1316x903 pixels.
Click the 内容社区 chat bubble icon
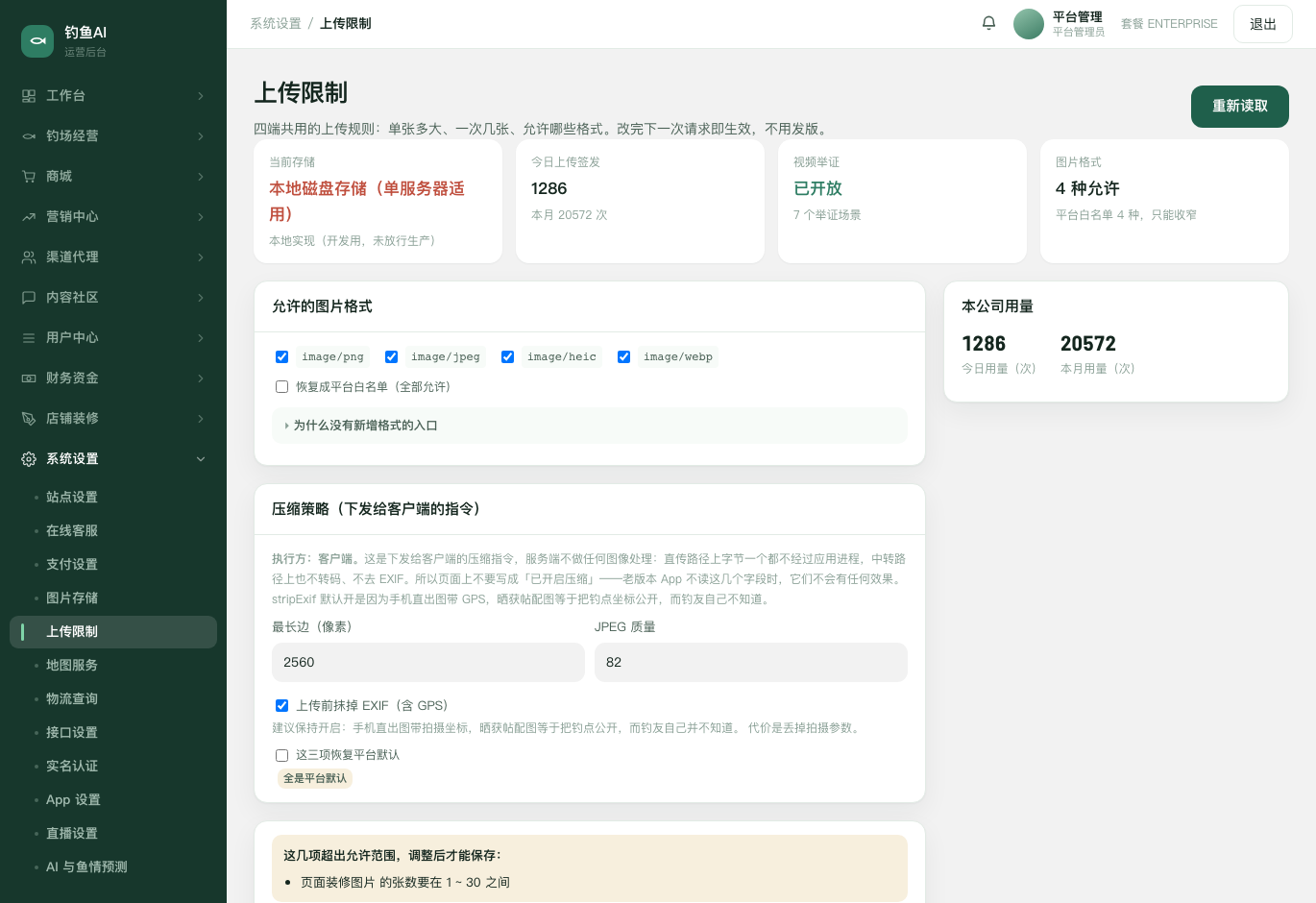click(29, 298)
